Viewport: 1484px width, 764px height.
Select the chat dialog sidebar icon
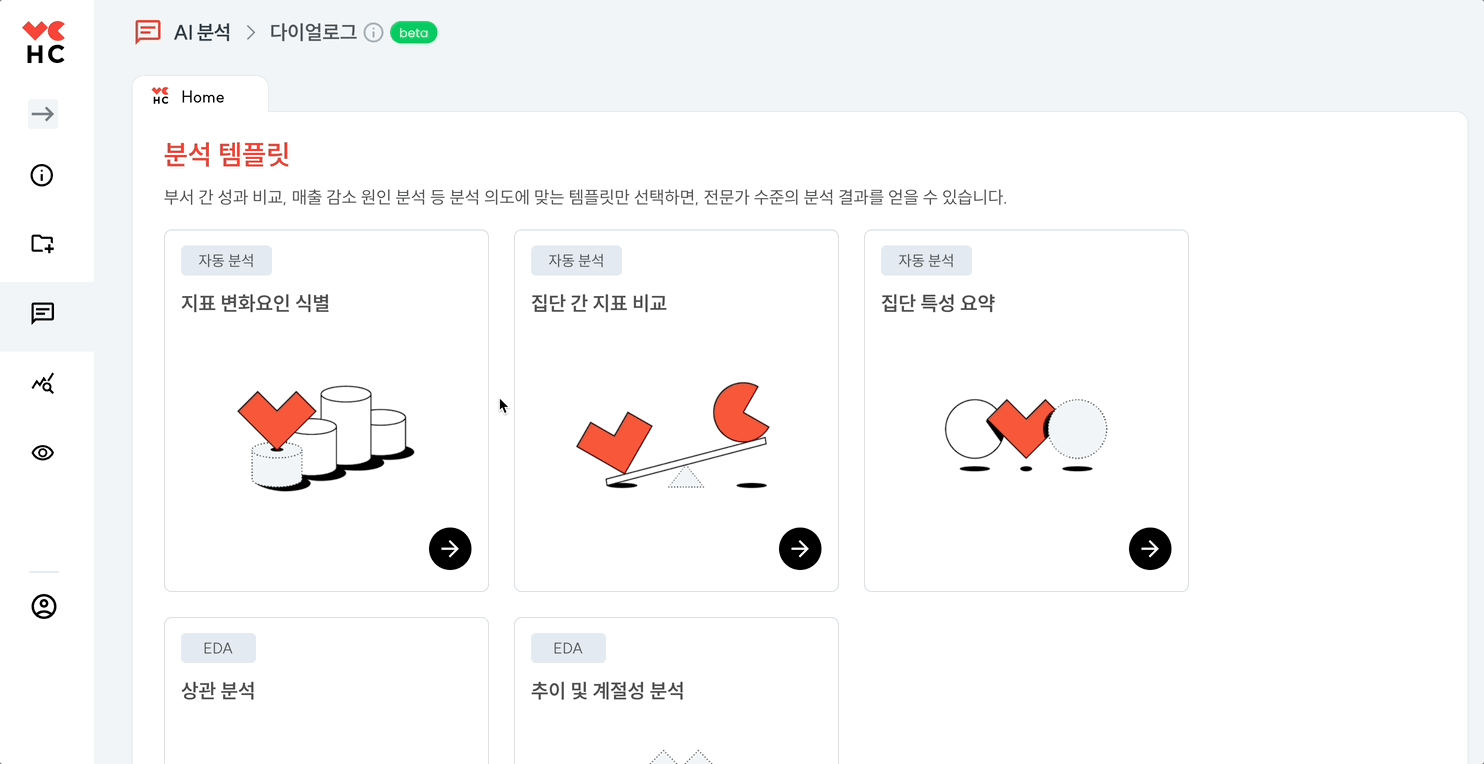[42, 314]
